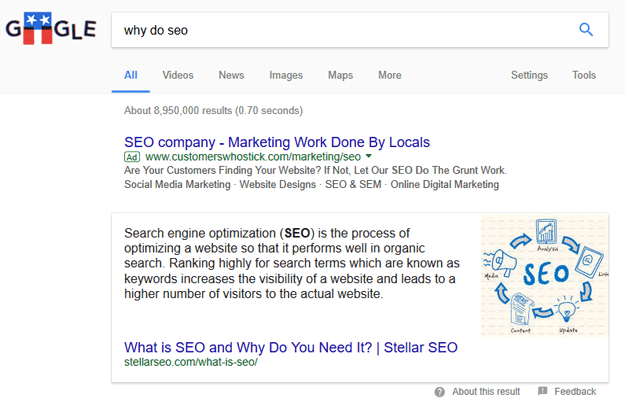Screen dimensions: 625x409
Task: Open the Tools filter menu
Action: click(584, 75)
